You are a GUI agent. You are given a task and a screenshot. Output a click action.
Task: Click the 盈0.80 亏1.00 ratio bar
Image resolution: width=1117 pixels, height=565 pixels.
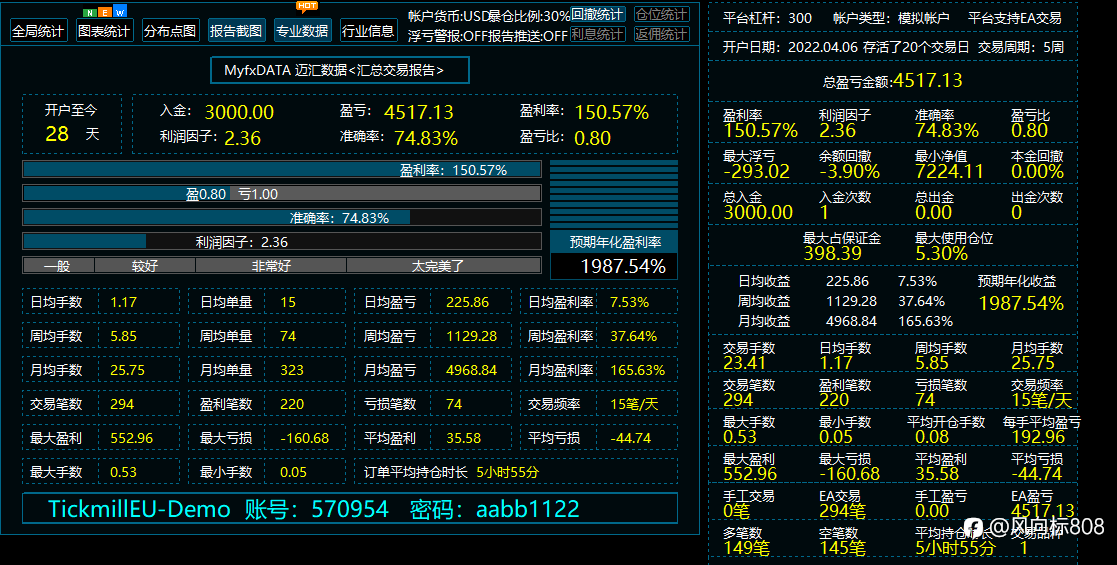point(281,193)
